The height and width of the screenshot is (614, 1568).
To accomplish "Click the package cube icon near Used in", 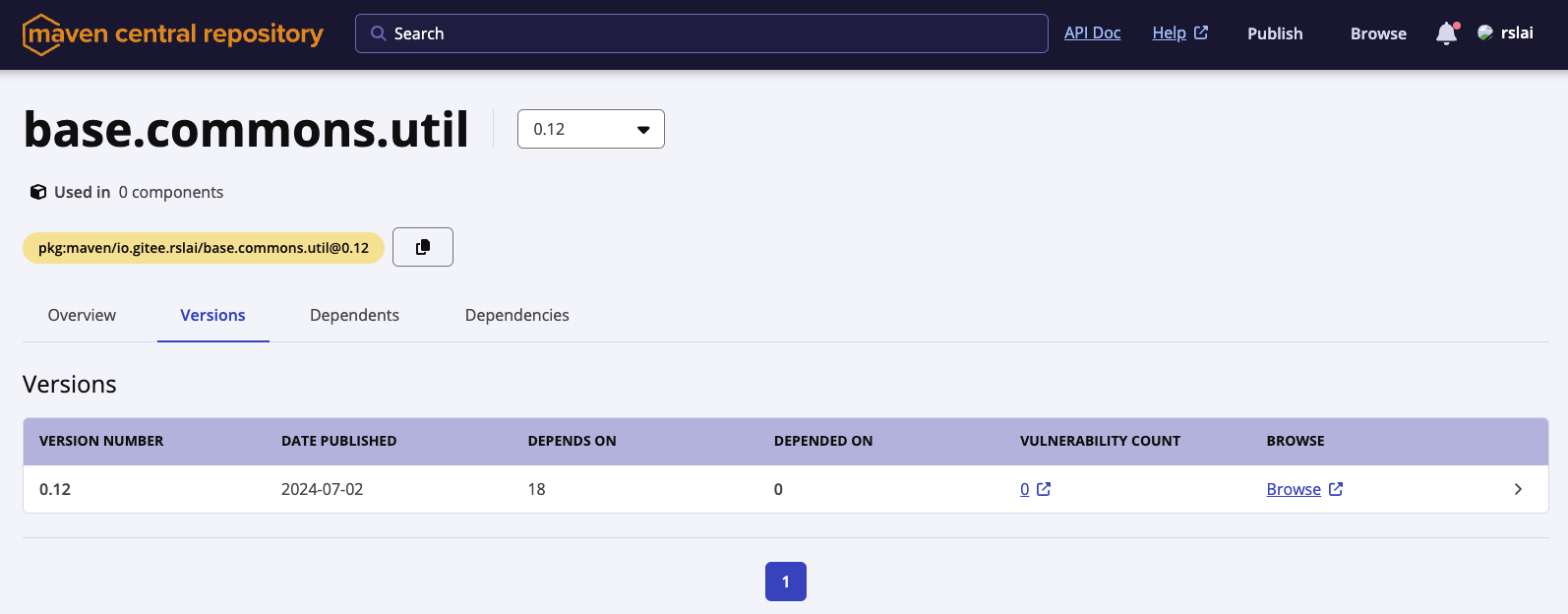I will coord(38,192).
